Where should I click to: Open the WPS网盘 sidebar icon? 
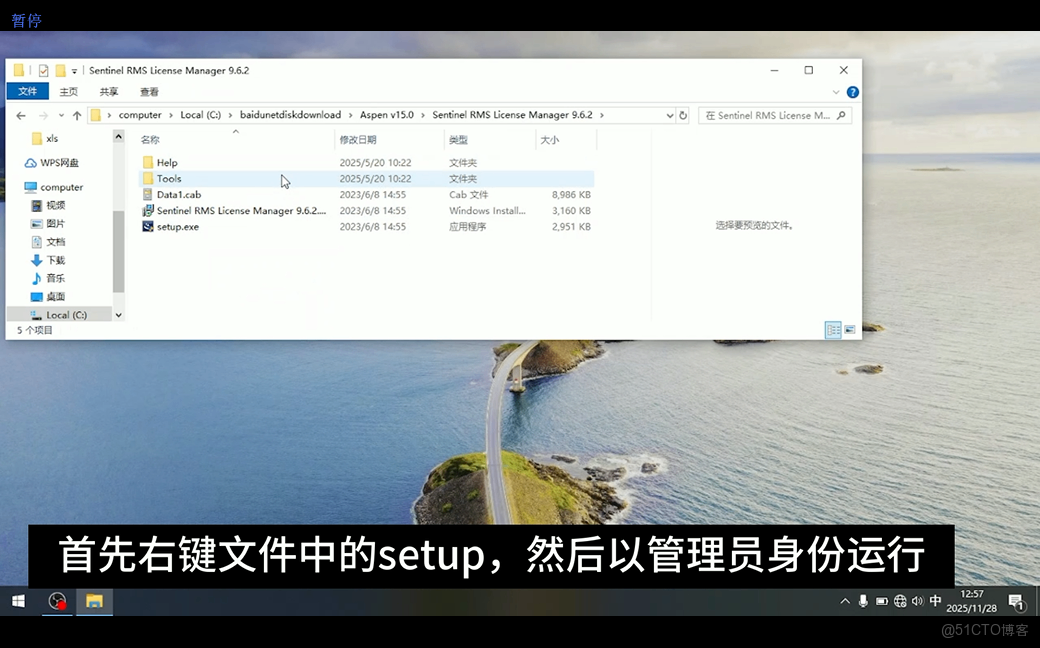28,163
